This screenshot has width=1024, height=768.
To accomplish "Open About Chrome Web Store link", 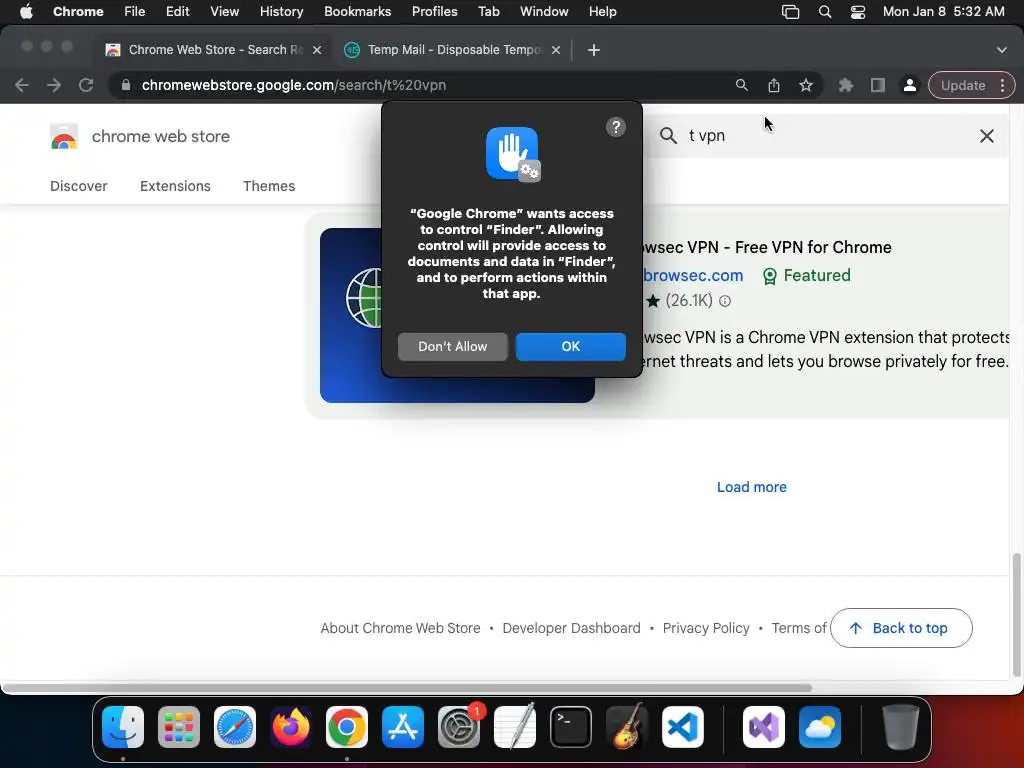I will pos(400,628).
